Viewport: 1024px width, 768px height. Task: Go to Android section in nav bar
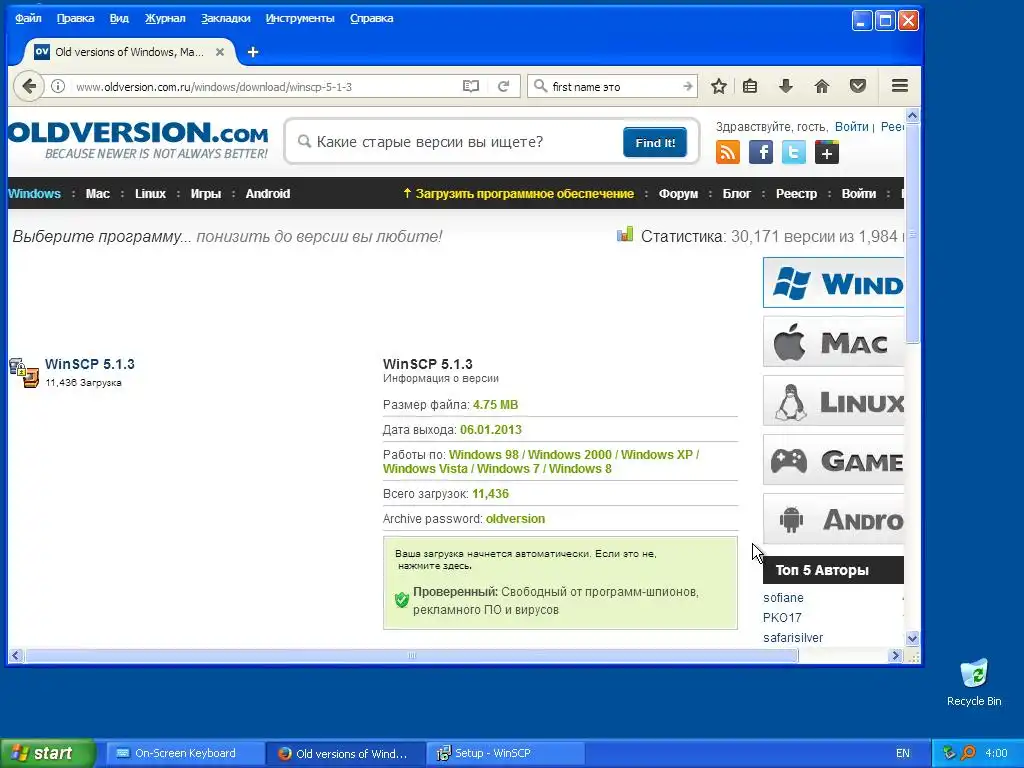268,193
